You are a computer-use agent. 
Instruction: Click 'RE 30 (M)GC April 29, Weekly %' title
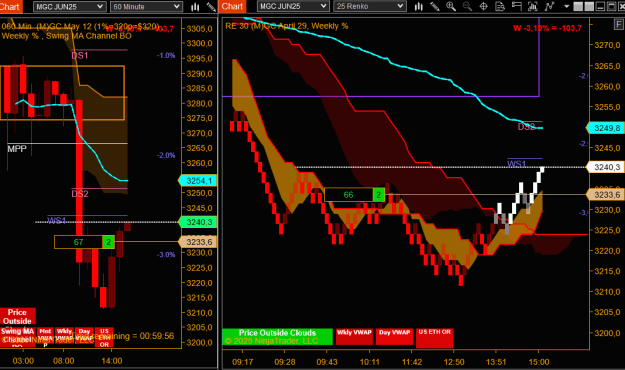click(x=287, y=26)
